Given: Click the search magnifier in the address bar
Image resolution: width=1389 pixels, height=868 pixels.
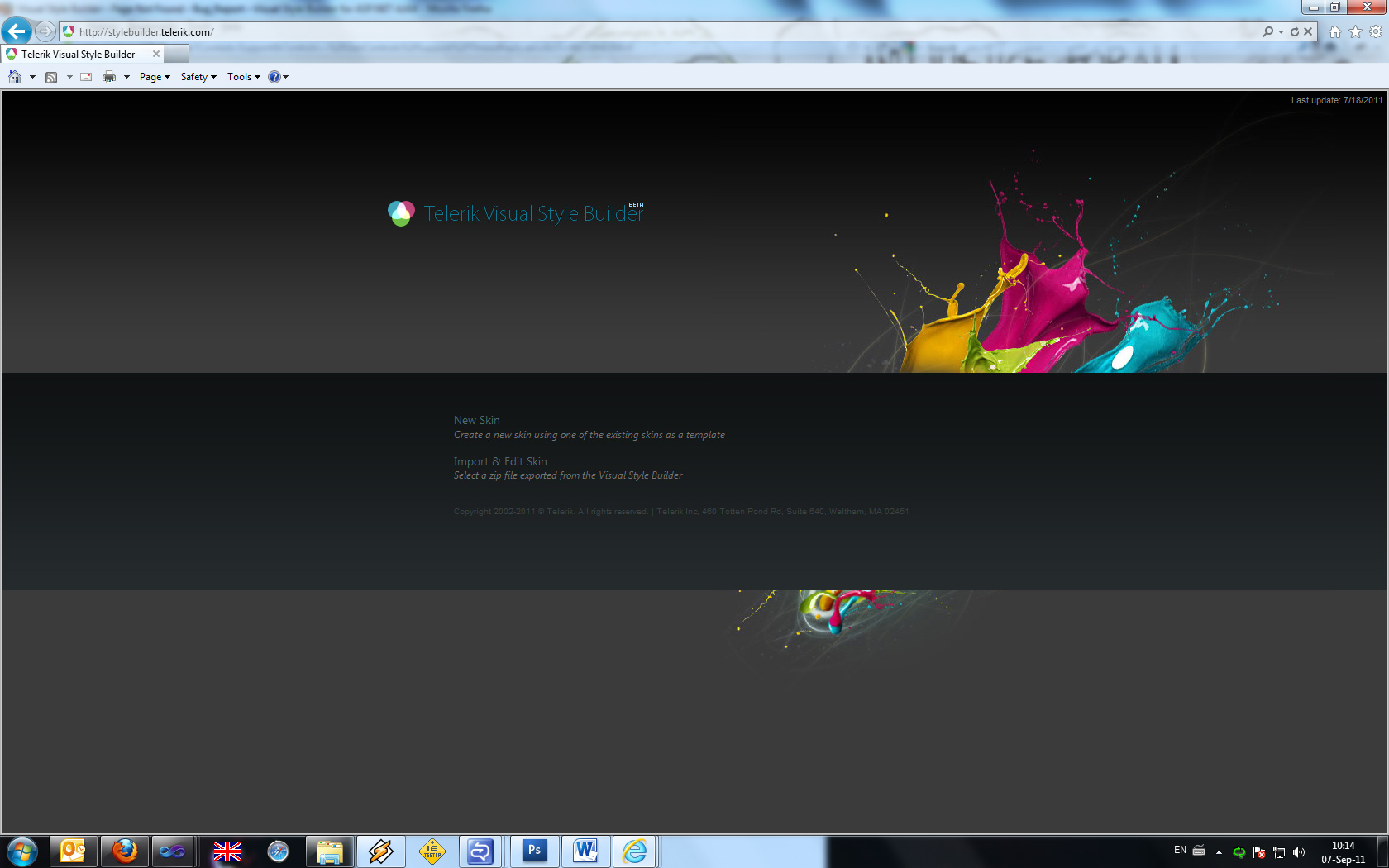Looking at the screenshot, I should tap(1267, 31).
